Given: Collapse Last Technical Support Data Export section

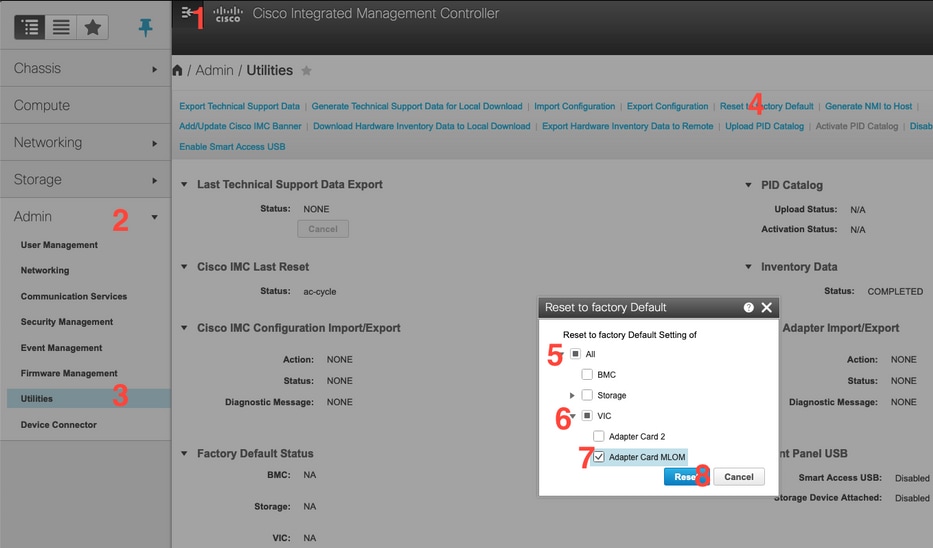Looking at the screenshot, I should coord(184,184).
